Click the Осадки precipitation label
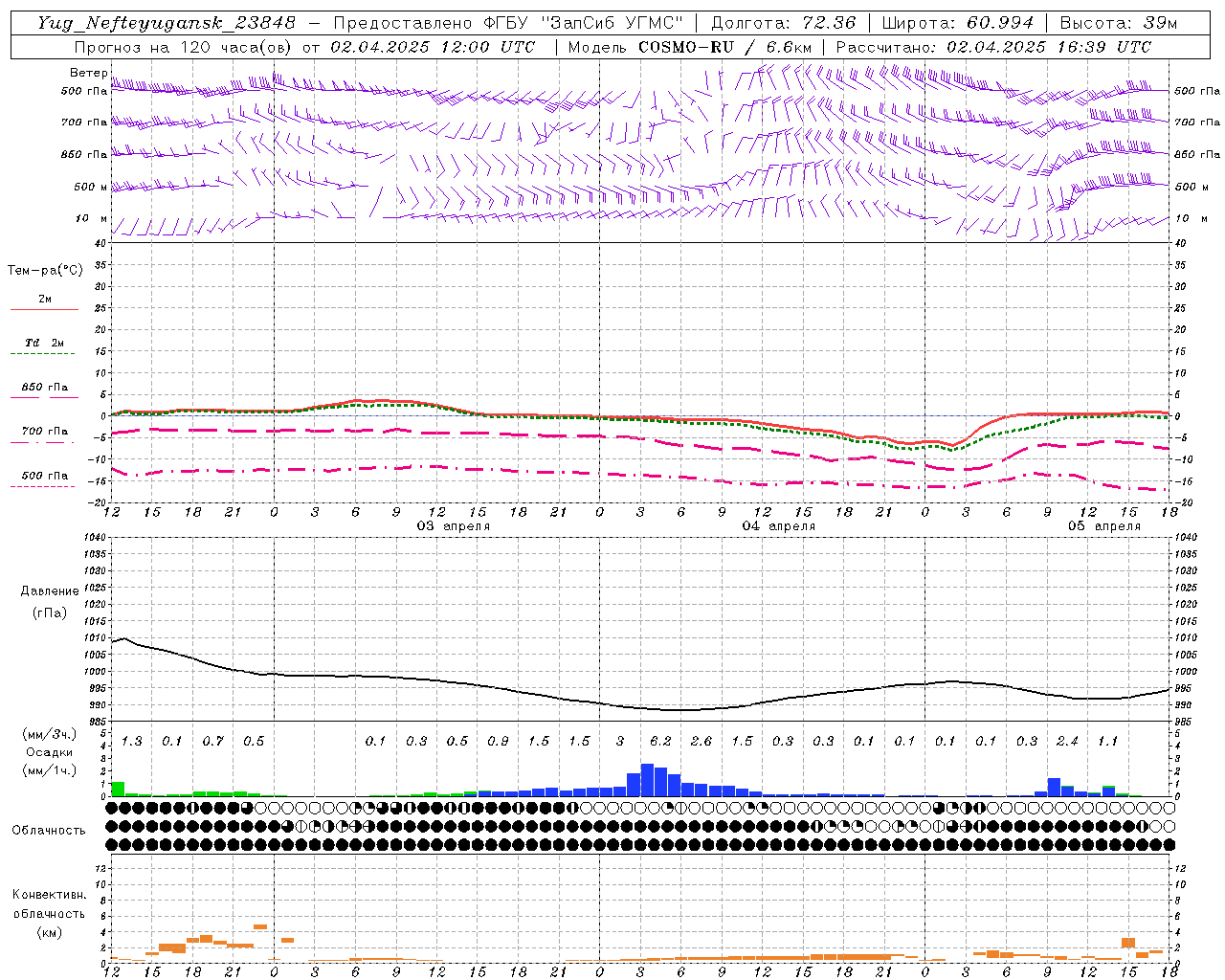Viewport: 1225px width, 980px height. pos(49,752)
